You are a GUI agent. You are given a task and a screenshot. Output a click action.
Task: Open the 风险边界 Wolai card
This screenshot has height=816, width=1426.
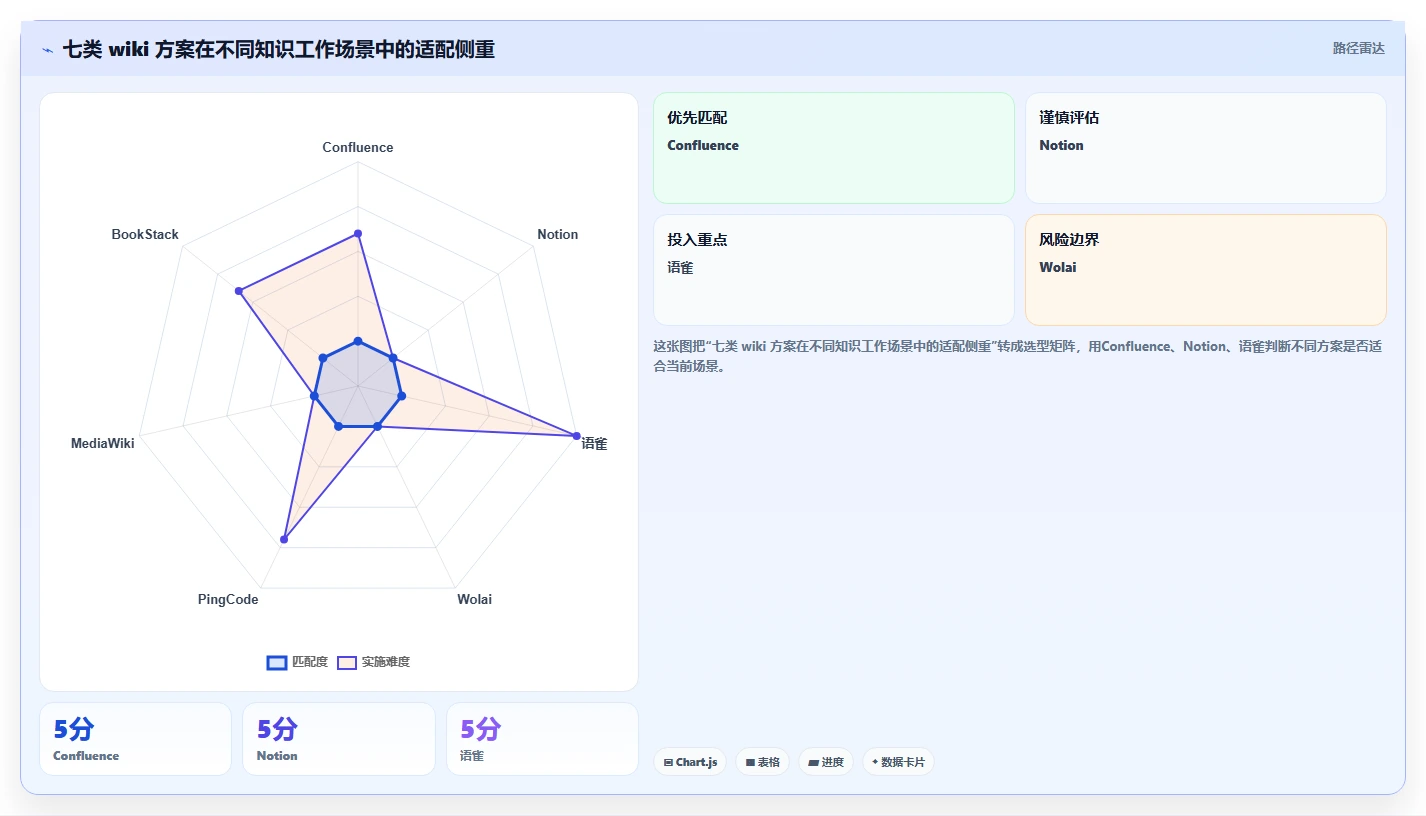pos(1206,270)
